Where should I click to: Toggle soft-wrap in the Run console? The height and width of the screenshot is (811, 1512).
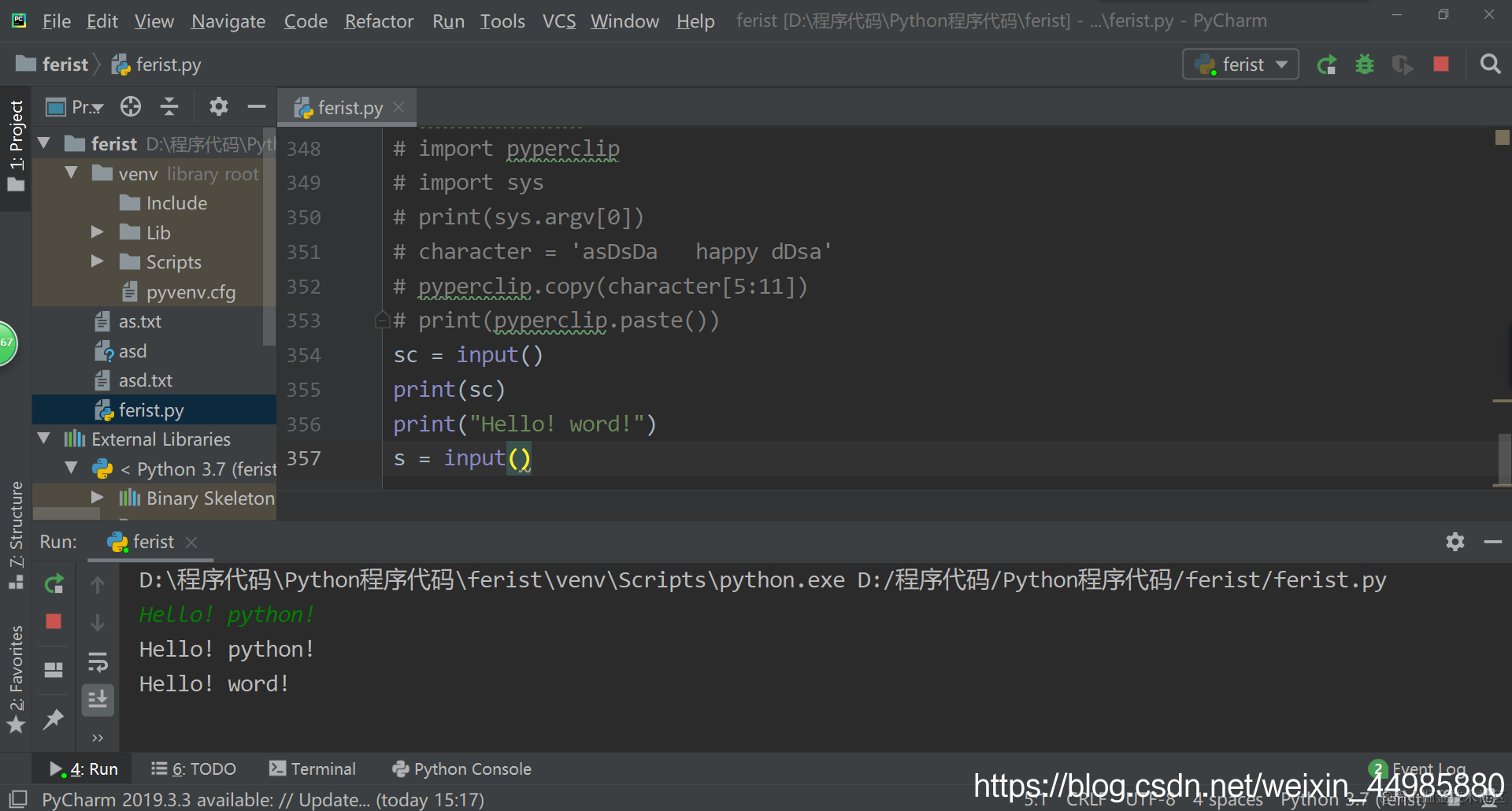coord(98,663)
